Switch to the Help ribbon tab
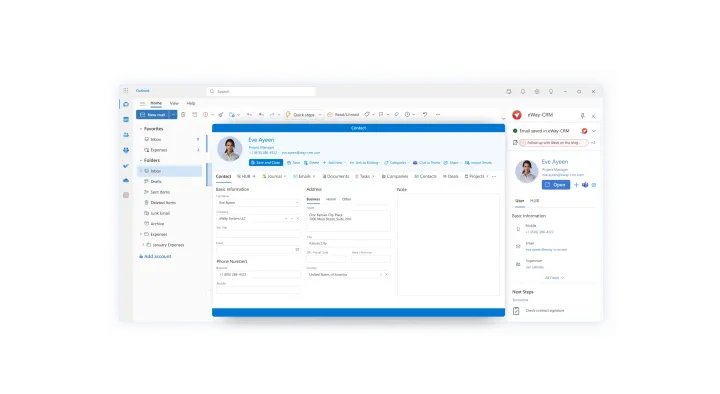The height and width of the screenshot is (394, 720). [191, 103]
